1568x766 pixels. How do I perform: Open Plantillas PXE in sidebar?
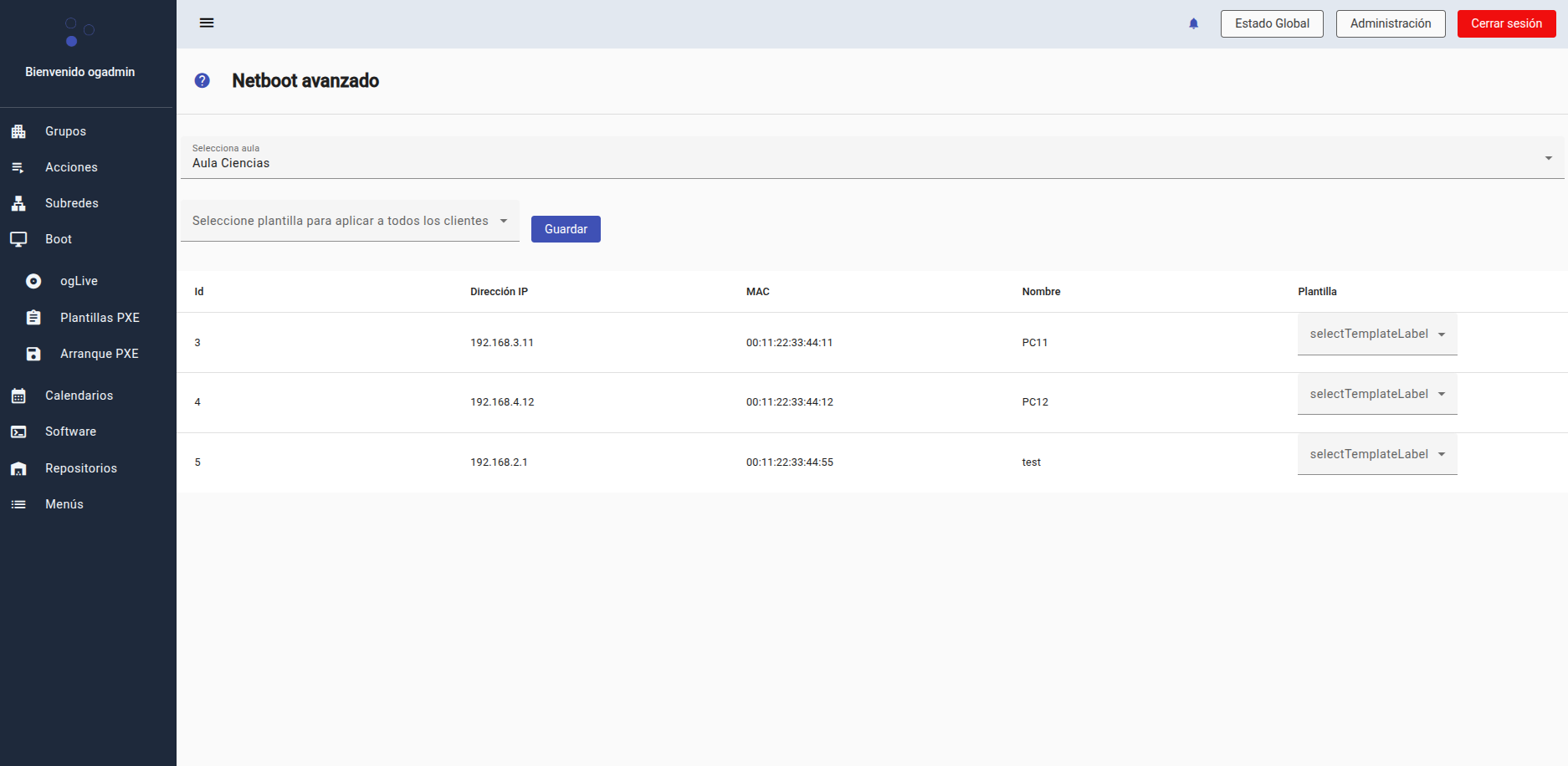point(100,318)
